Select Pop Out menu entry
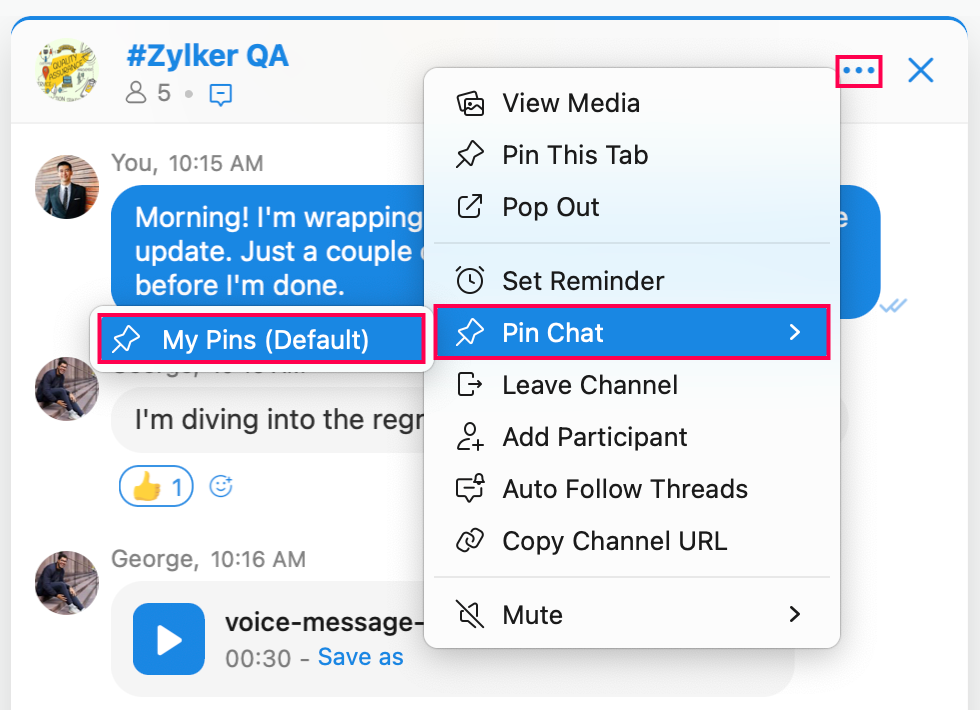Screen dimensions: 980x710 550,207
